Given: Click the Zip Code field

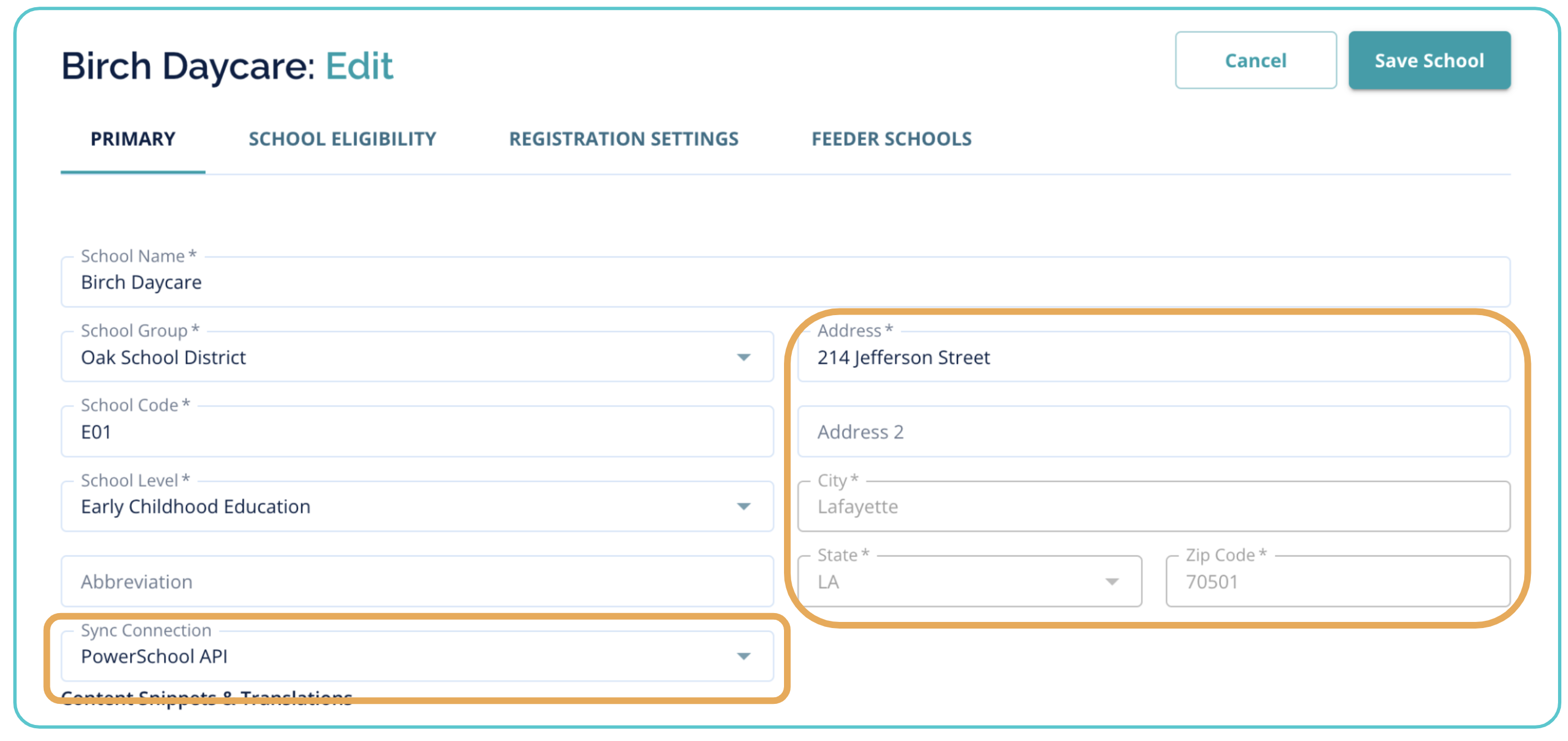Looking at the screenshot, I should pos(1337,582).
